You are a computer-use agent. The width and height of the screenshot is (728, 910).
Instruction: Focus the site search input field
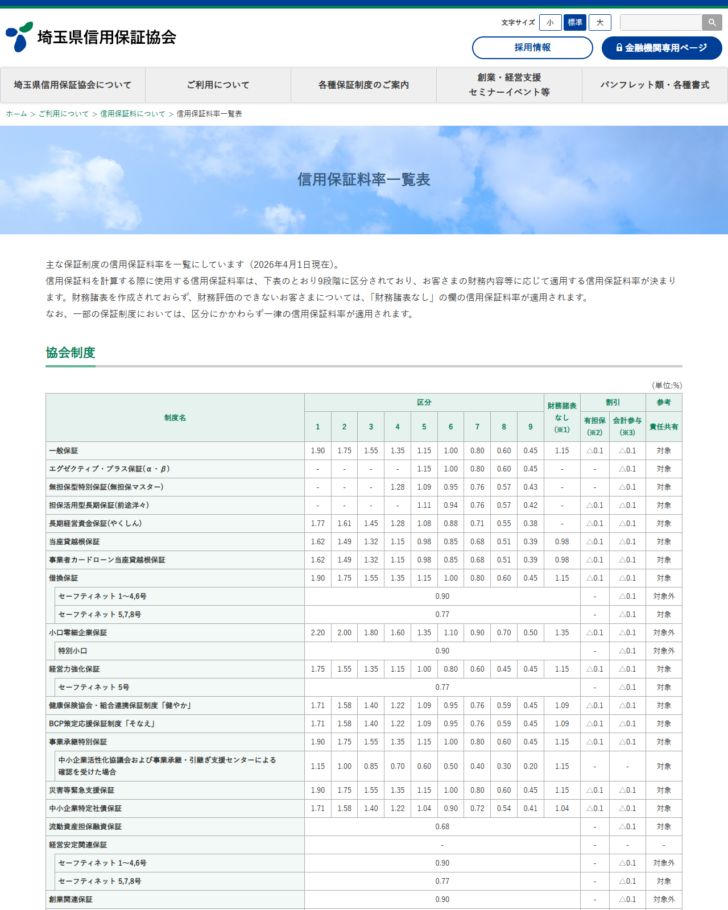click(661, 23)
